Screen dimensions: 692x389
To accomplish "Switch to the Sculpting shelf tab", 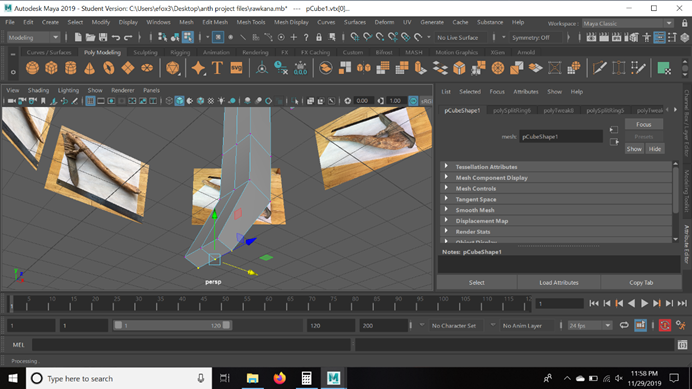I will click(145, 52).
